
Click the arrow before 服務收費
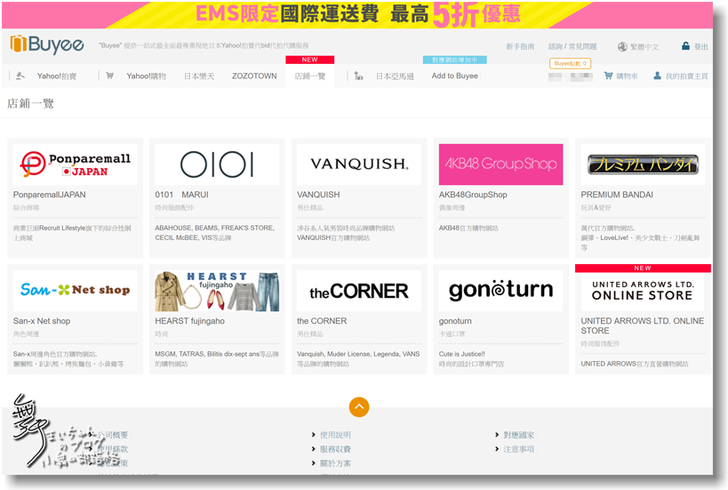[314, 449]
